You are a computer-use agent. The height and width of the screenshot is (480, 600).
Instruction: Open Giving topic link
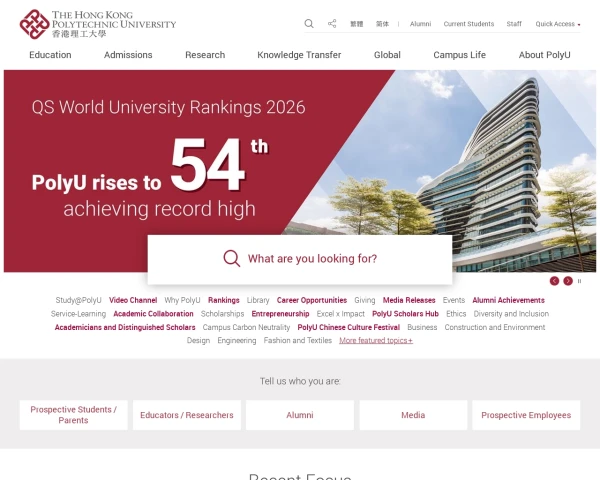coord(365,300)
